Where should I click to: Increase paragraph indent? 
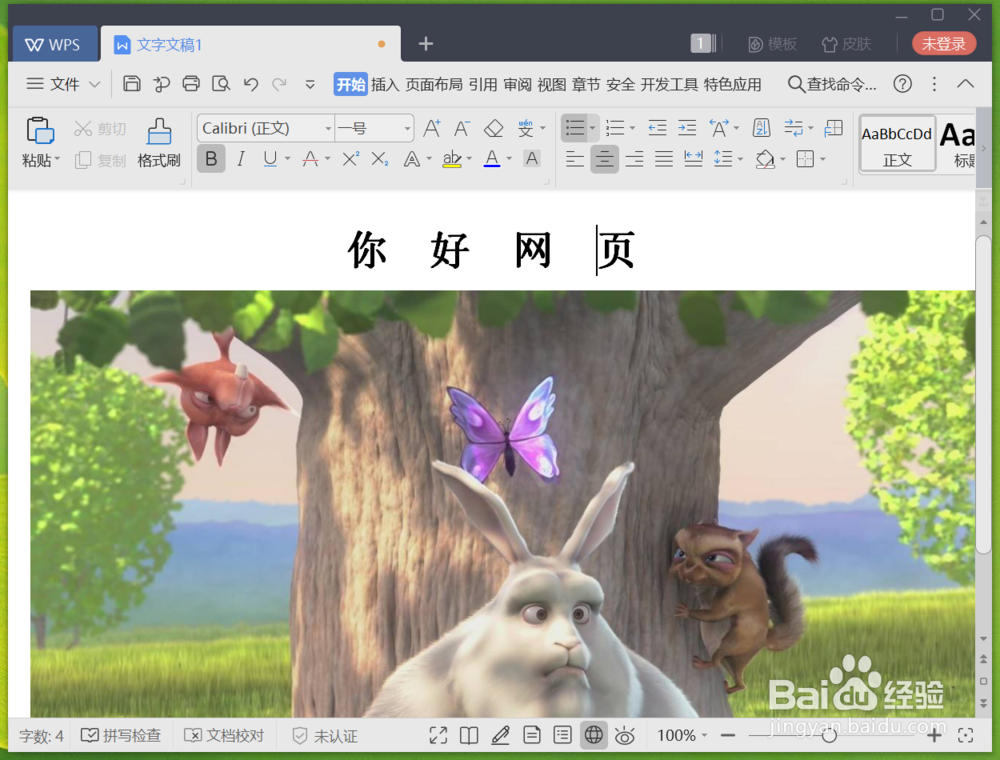tap(687, 128)
